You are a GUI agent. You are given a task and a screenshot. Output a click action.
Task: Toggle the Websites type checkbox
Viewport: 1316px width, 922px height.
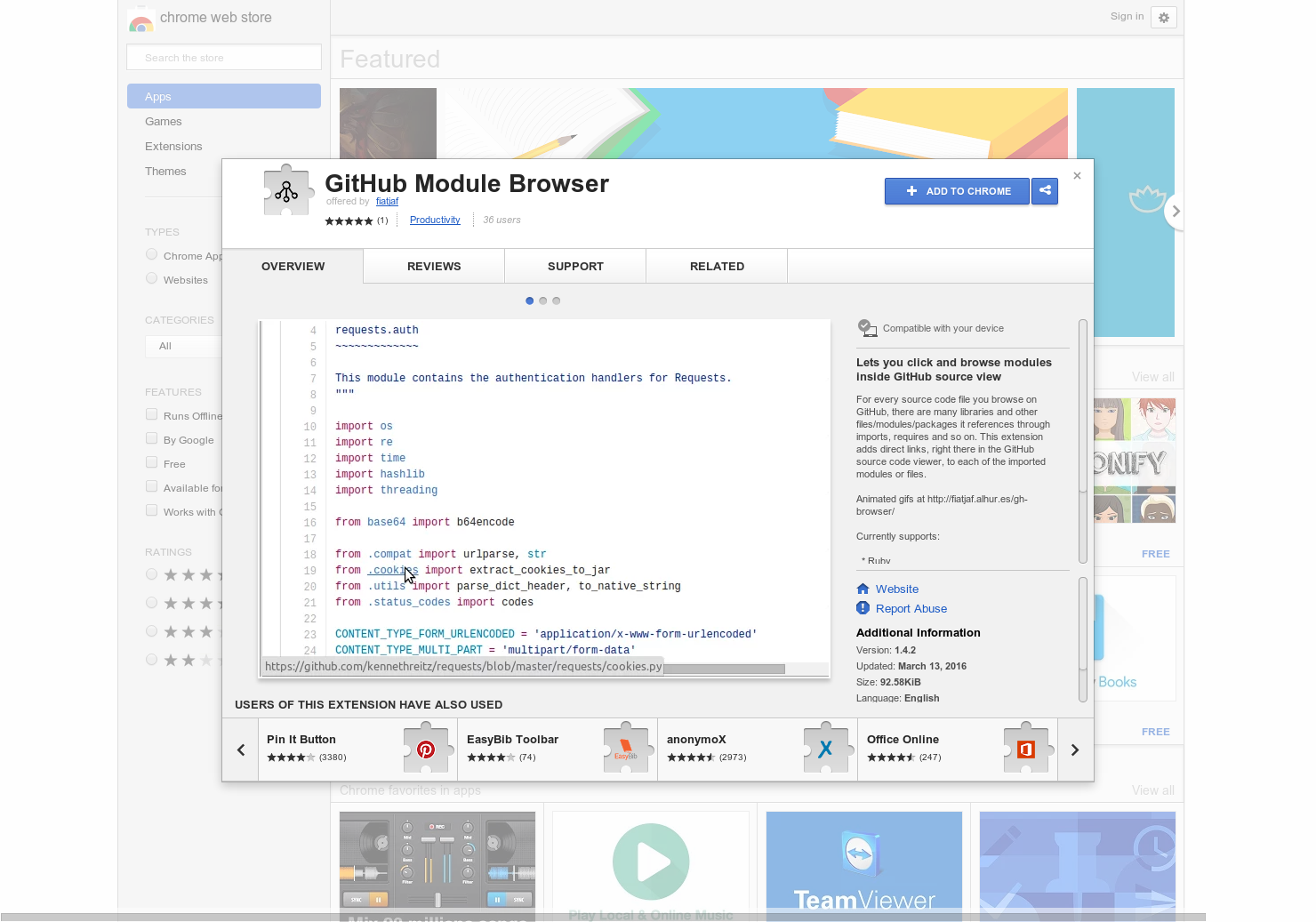[151, 277]
